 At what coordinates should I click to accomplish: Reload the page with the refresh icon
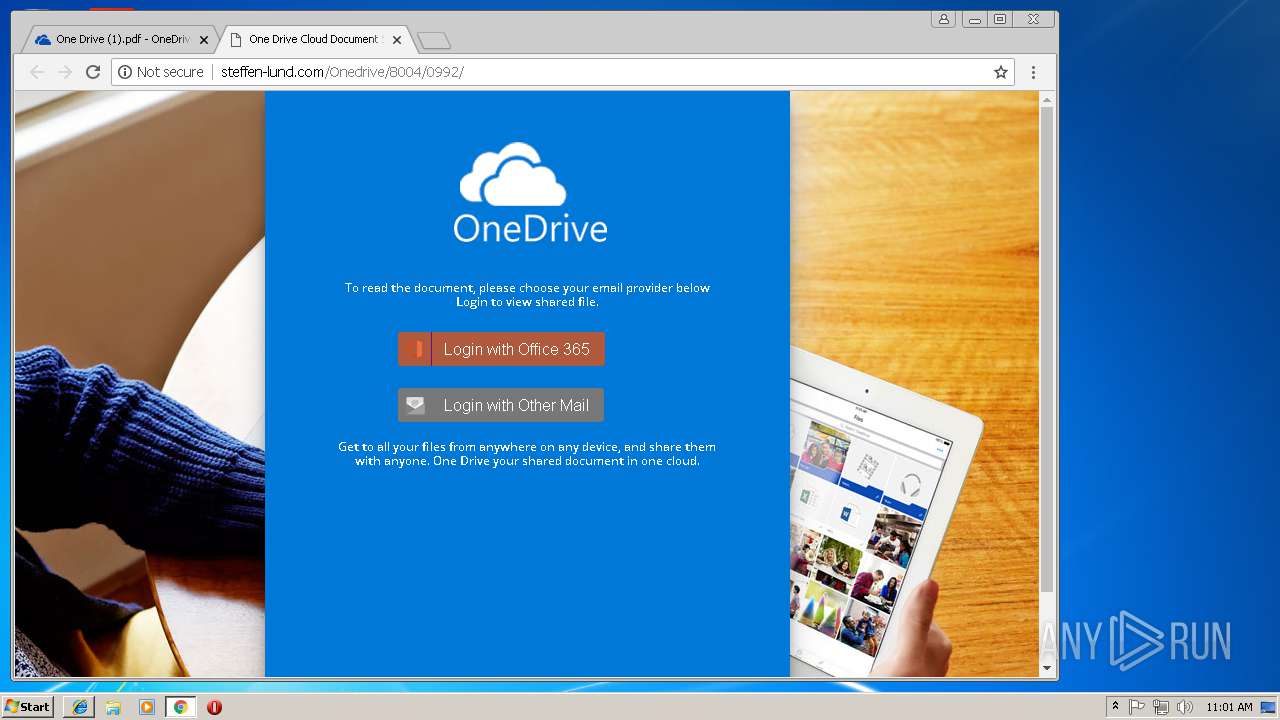pos(93,72)
